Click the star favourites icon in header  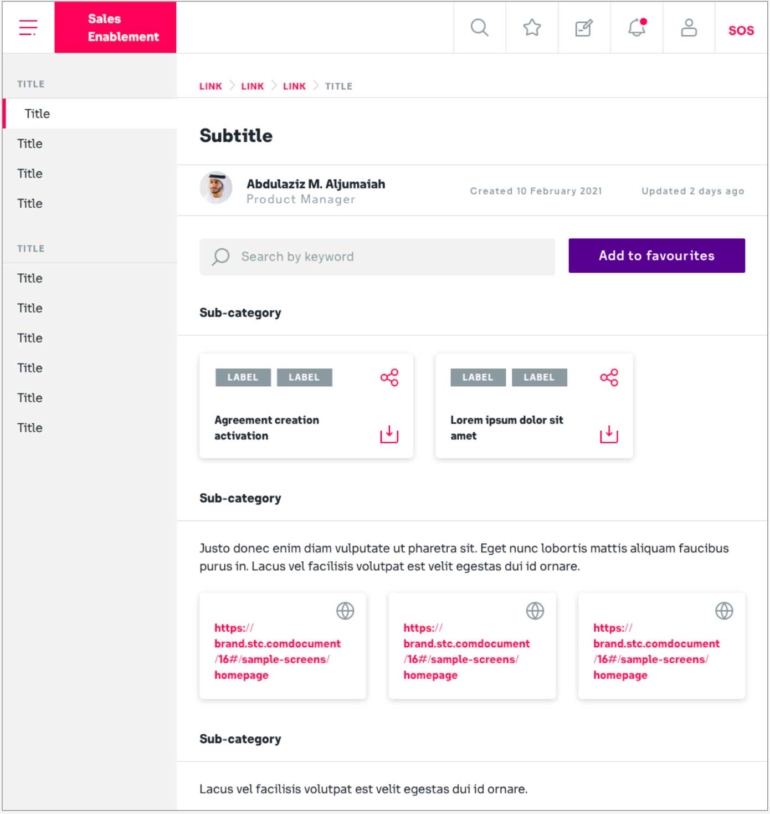(532, 28)
